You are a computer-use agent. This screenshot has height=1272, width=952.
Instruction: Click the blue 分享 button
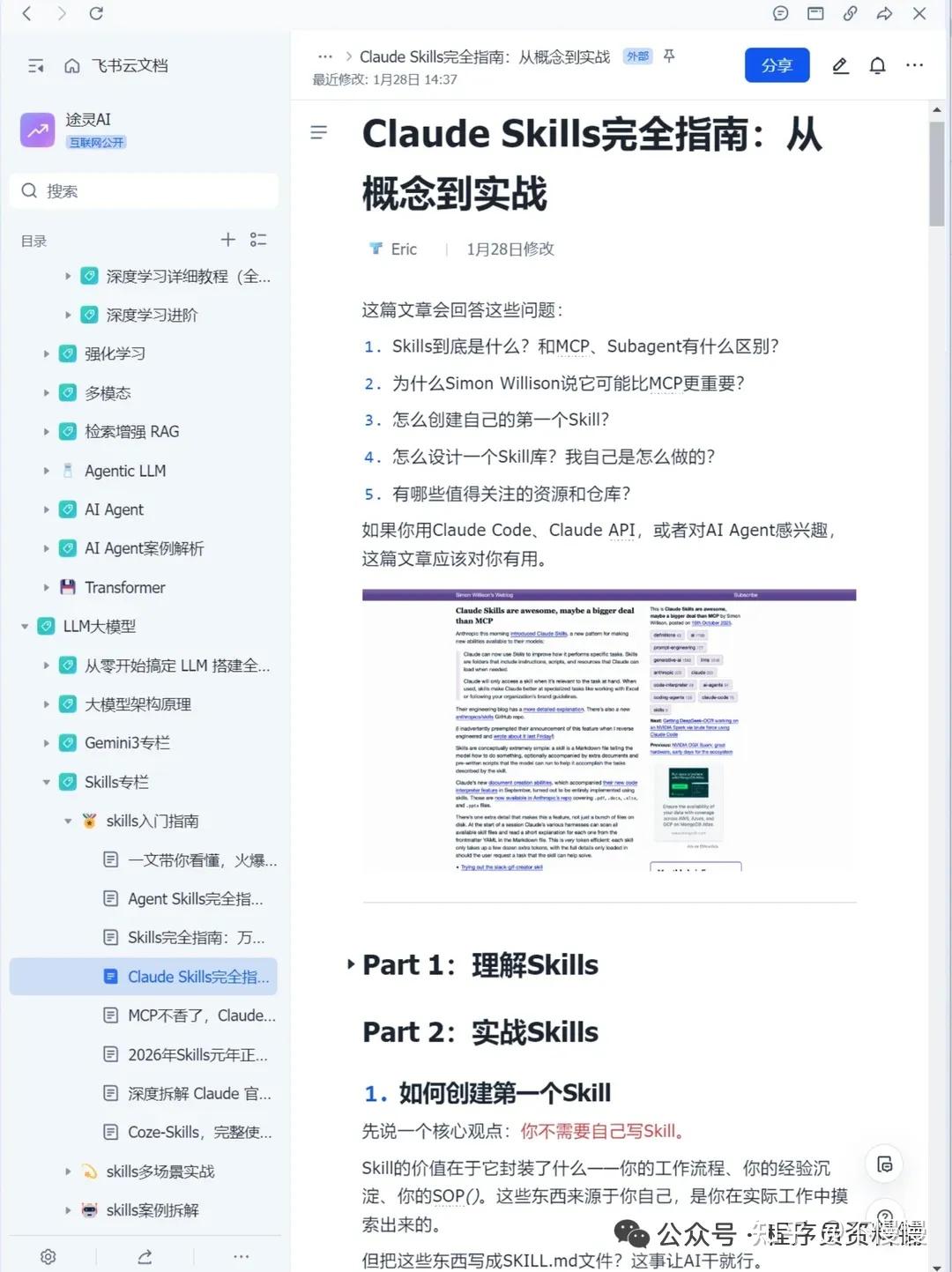(x=777, y=65)
